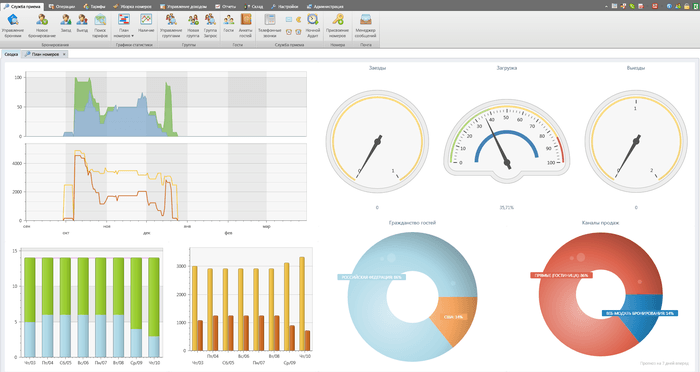Screen dimensions: 700x372
Task: Click Присвоение номеров key icon
Action: pyautogui.click(x=338, y=26)
